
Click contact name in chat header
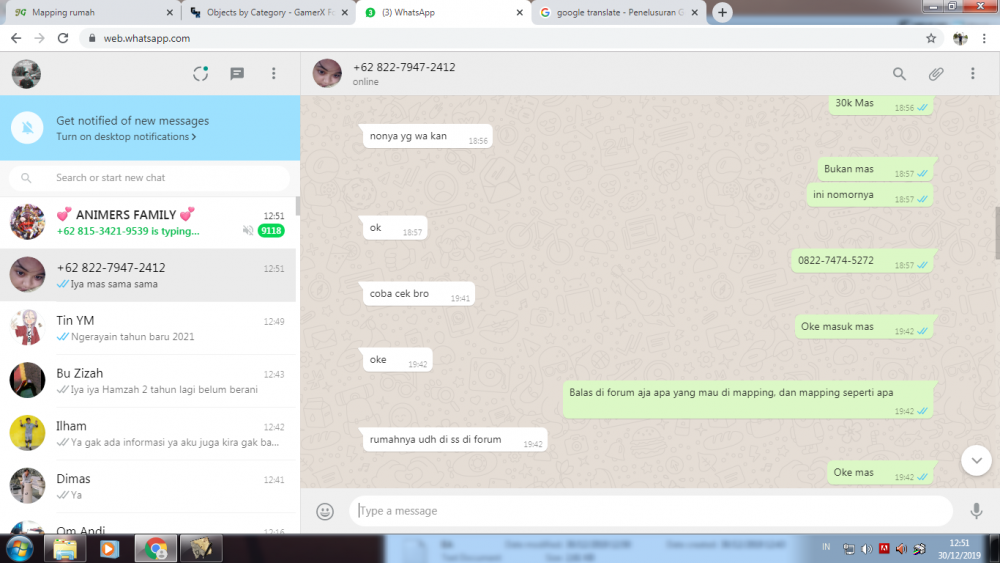click(404, 67)
